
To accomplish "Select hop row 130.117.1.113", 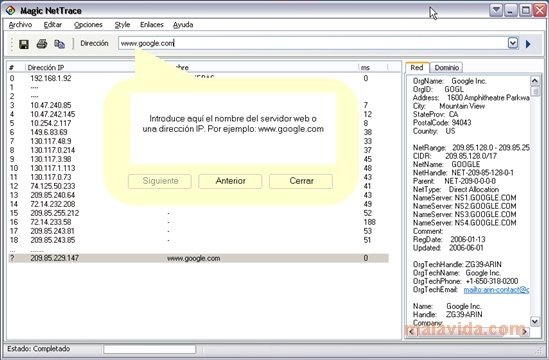I will pos(199,168).
